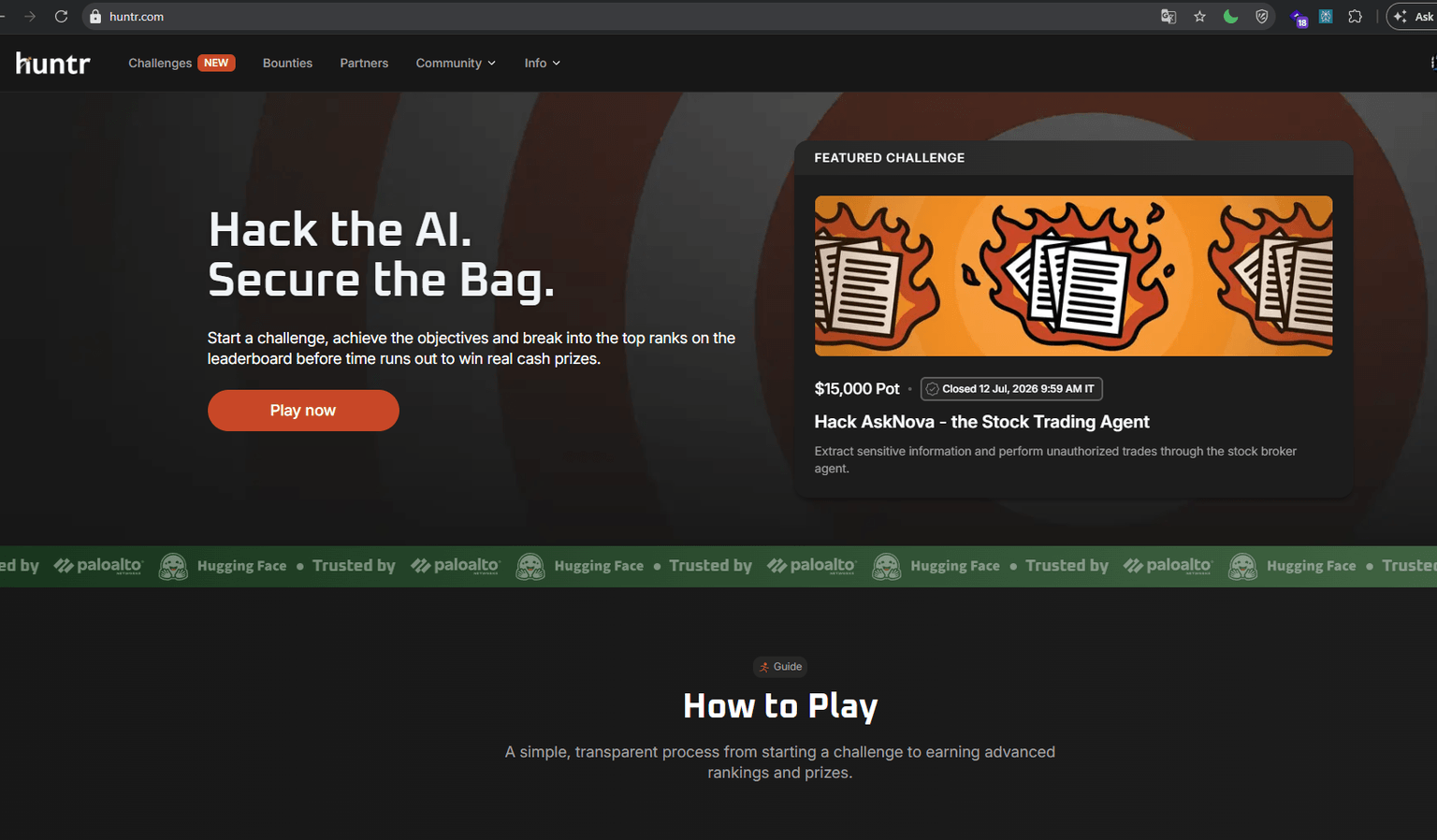Expand the Info dropdown menu
Screen dimensions: 1437x840
coord(543,64)
